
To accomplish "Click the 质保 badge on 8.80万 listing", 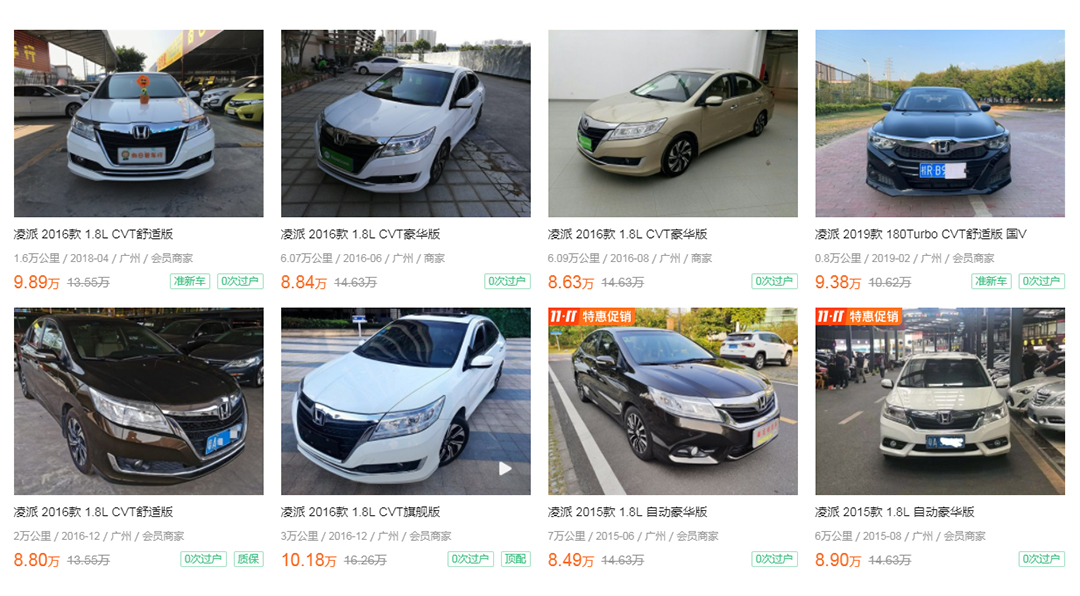I will (248, 559).
